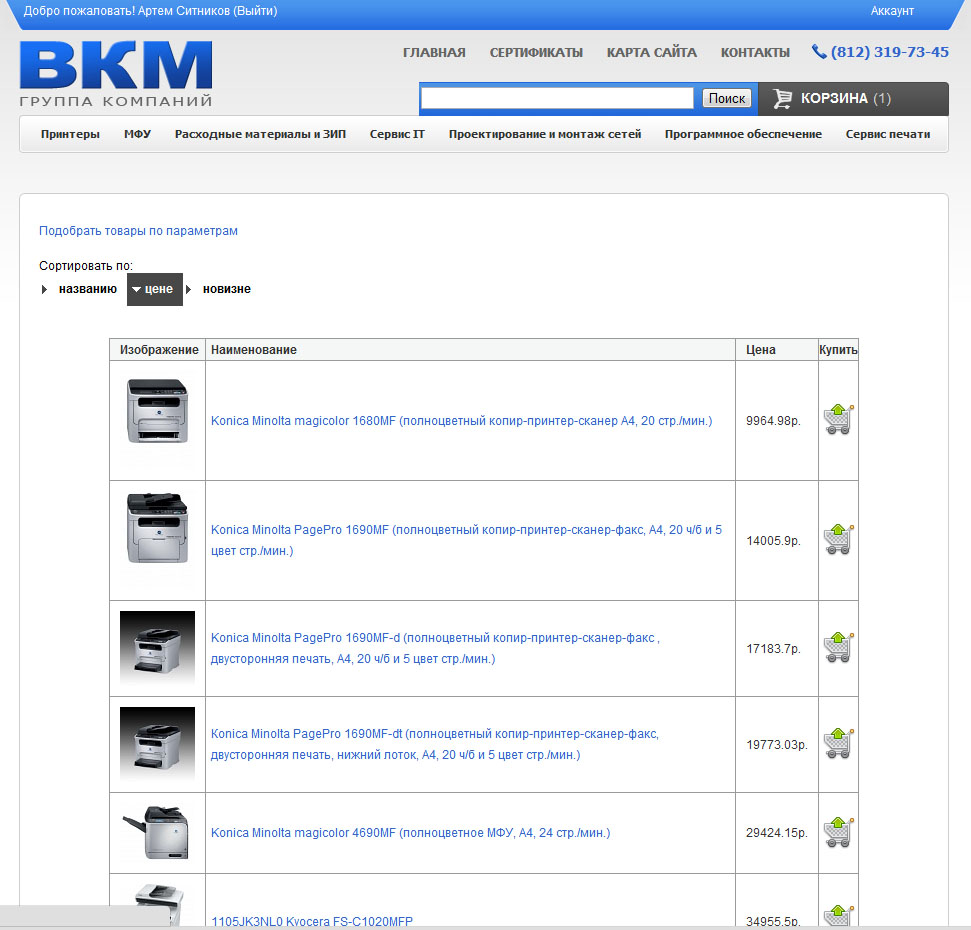
Task: Open Konica Minolta magicolor 1680MF product page
Action: 461,421
